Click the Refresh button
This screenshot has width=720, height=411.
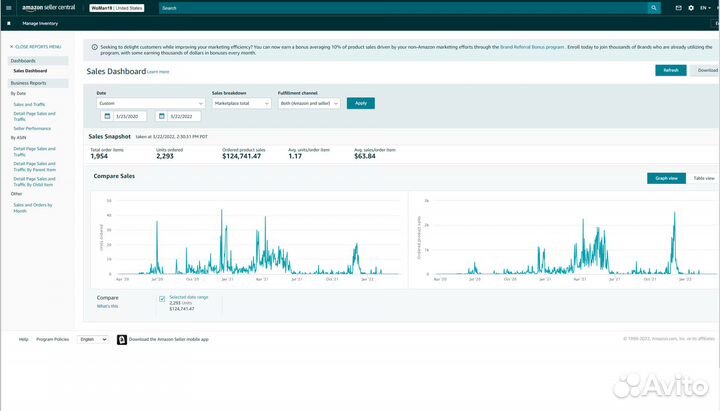pyautogui.click(x=670, y=70)
